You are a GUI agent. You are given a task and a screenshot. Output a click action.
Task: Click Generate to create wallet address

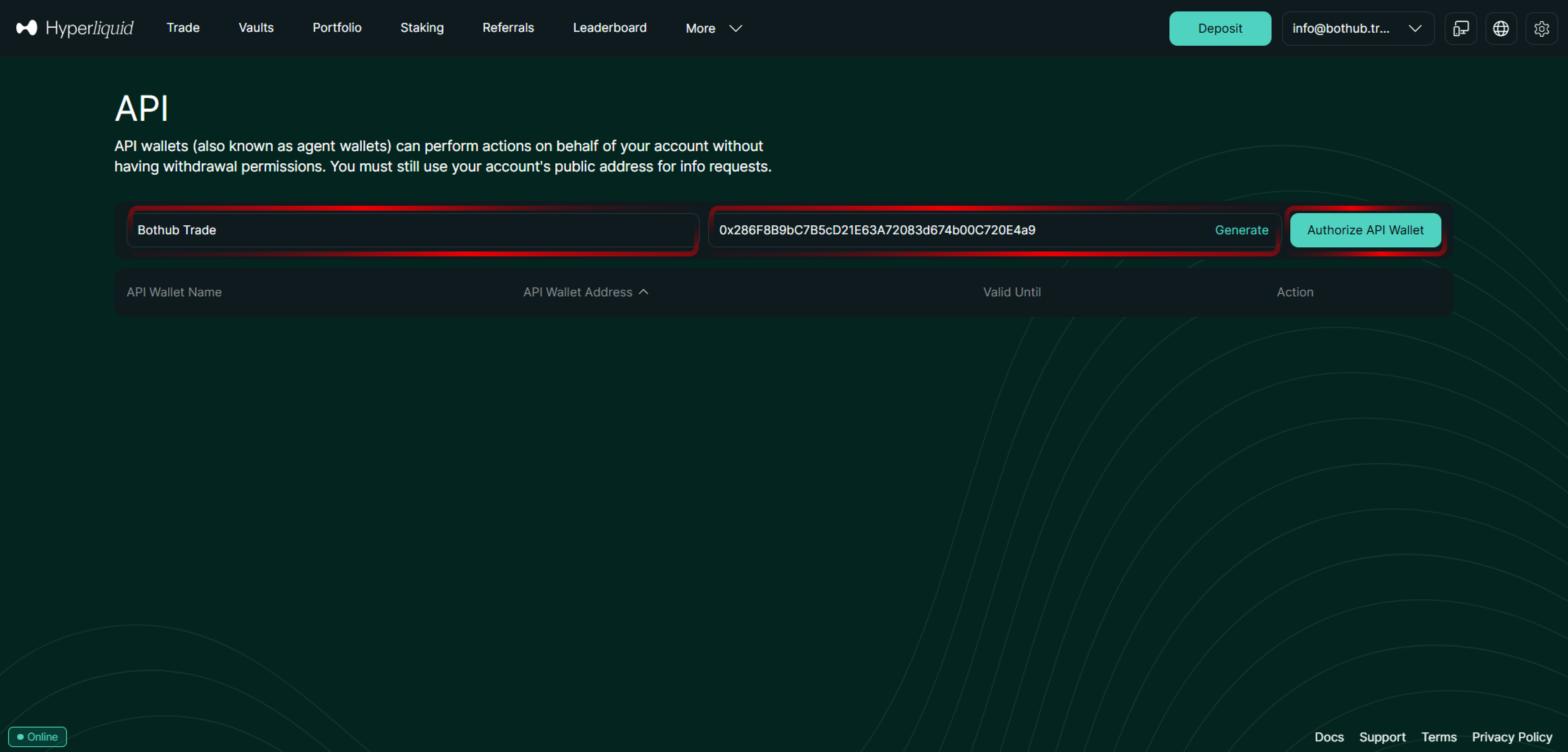[1241, 230]
